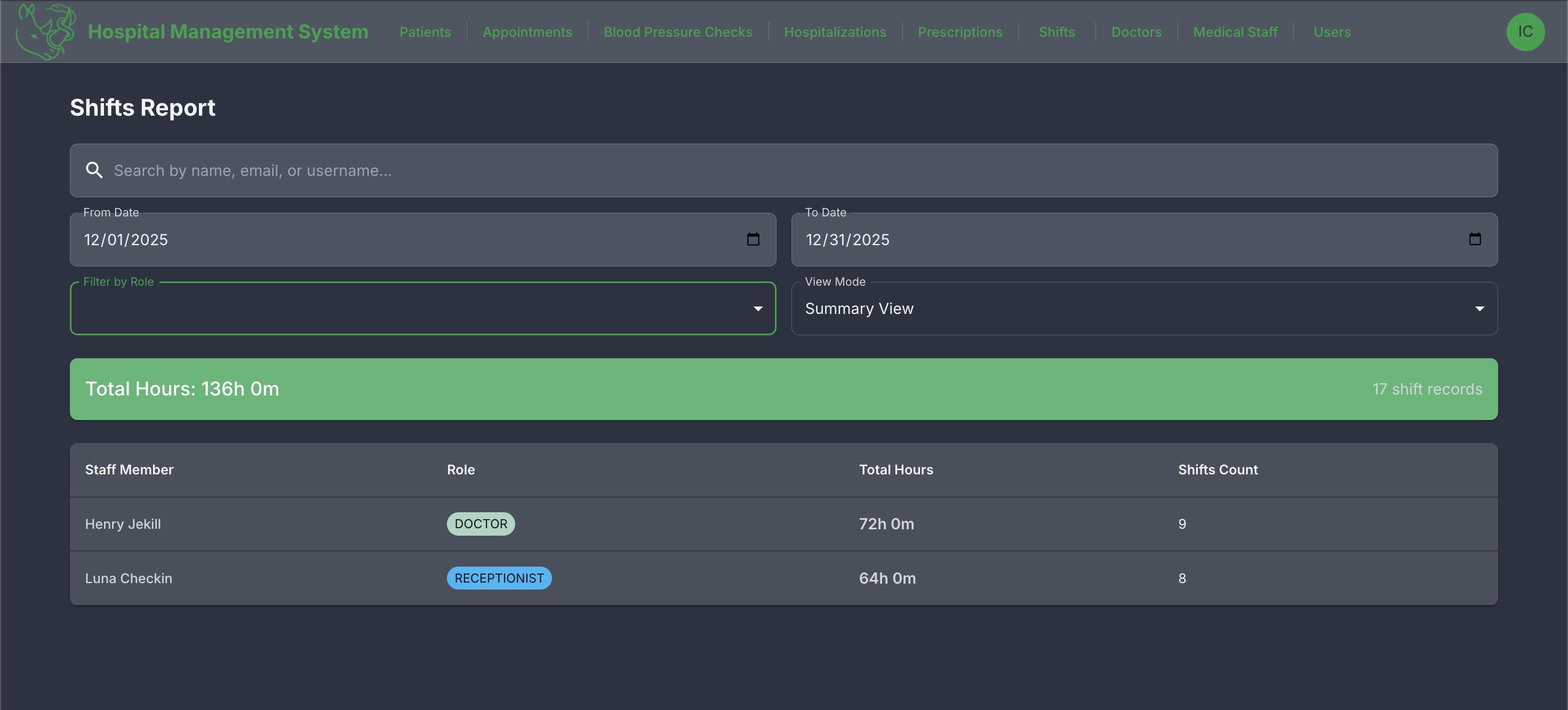Open the To Date calendar picker icon
The width and height of the screenshot is (1568, 710).
[1474, 239]
